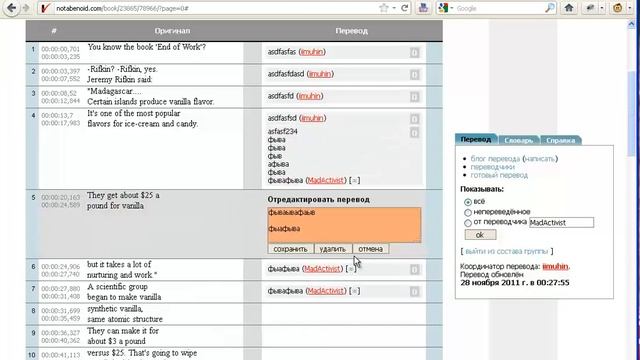Open the 'переводчики' link
Image resolution: width=640 pixels, height=360 pixels.
point(492,167)
